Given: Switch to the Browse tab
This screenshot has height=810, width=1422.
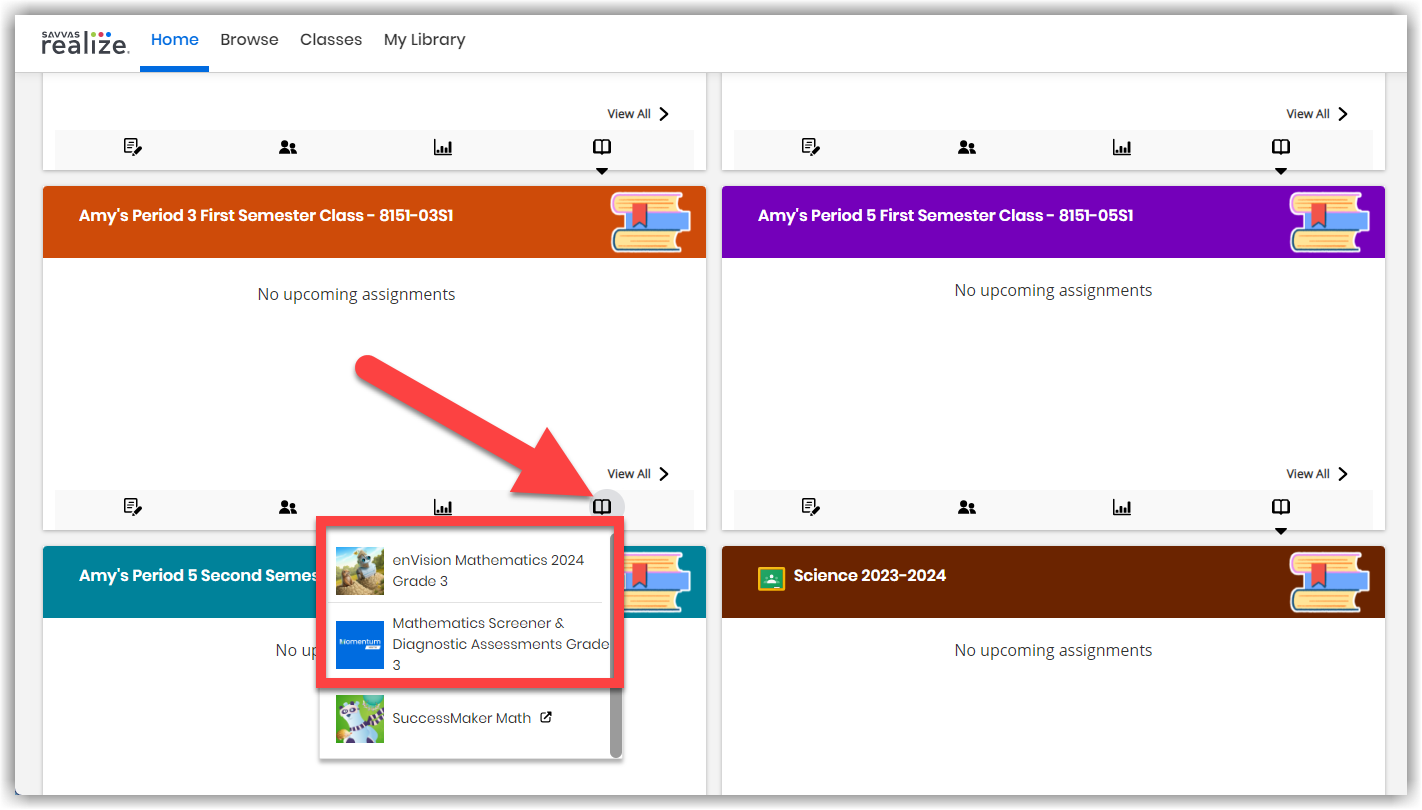Looking at the screenshot, I should 249,40.
